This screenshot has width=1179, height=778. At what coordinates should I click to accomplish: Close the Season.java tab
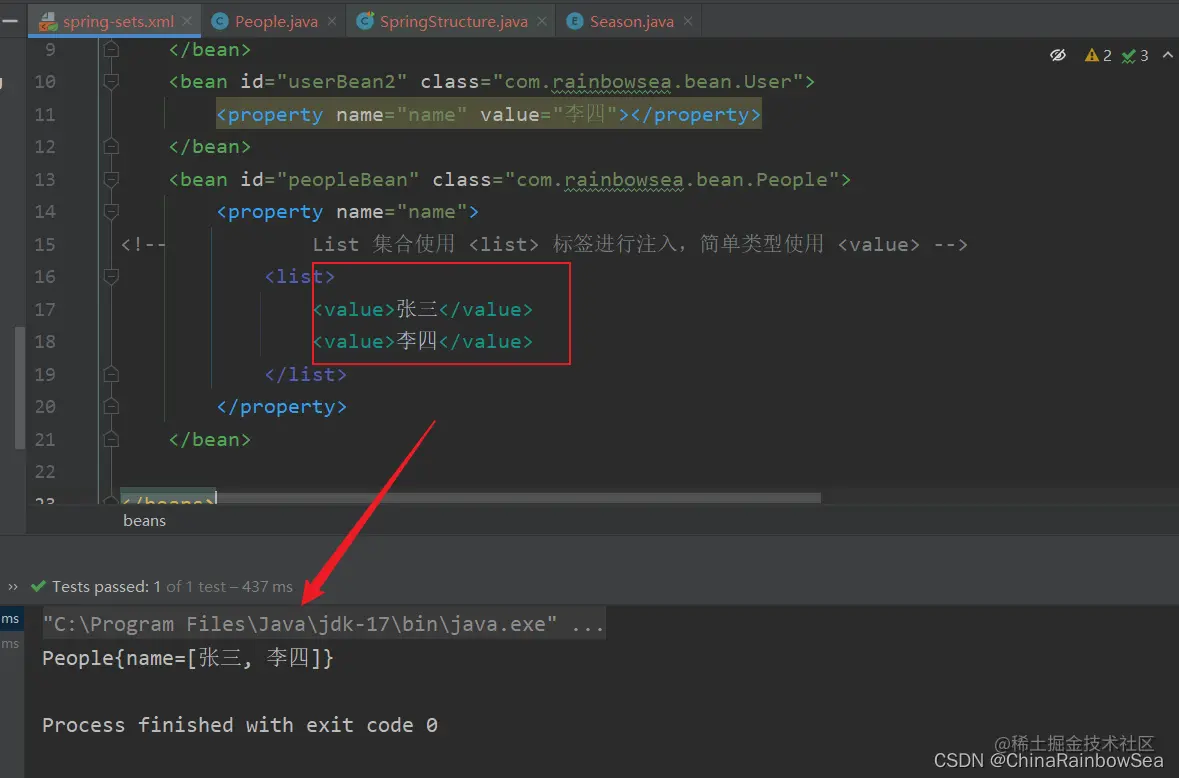[x=687, y=21]
